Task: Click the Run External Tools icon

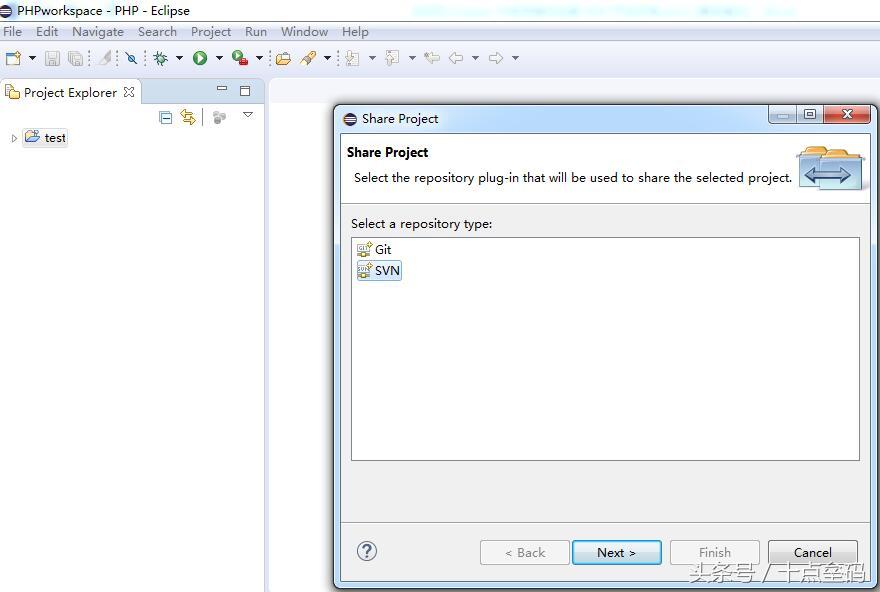Action: click(x=239, y=58)
